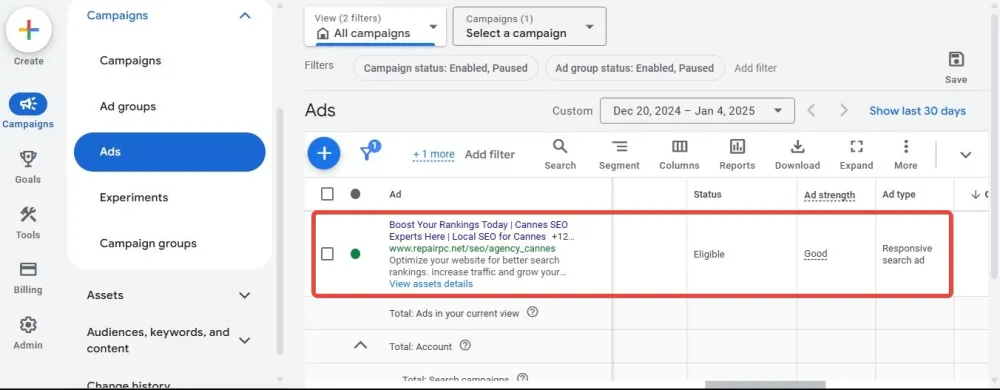Screen dimensions: 1000x390
Task: Click Ad group status: Enabled, Paused chip
Action: tap(635, 68)
